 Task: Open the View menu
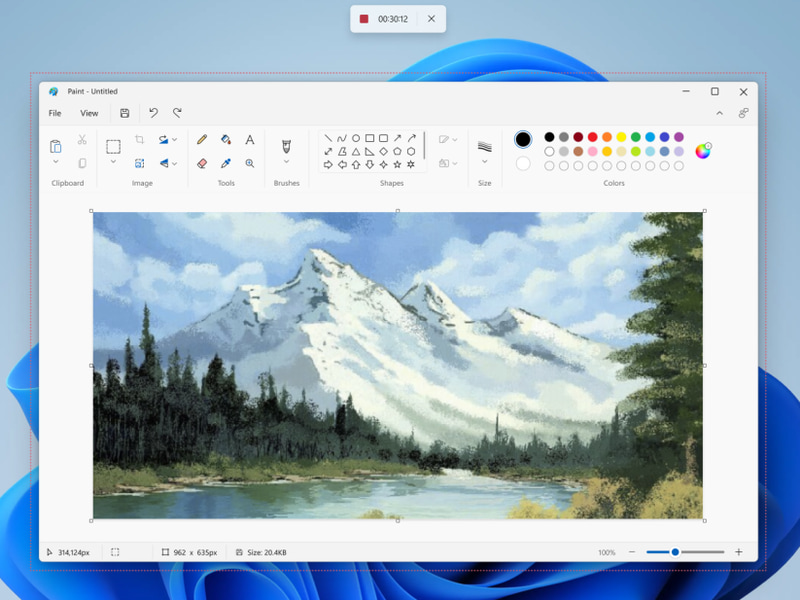pos(89,113)
